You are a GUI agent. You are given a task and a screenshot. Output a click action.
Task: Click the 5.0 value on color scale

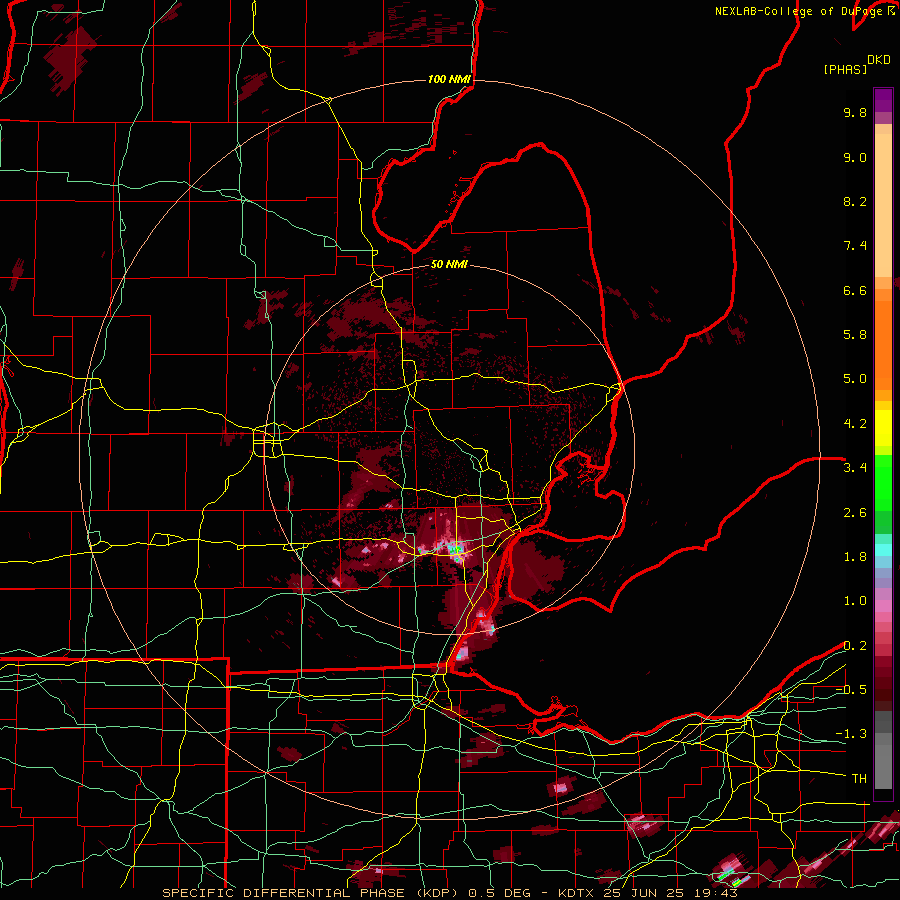pos(855,379)
